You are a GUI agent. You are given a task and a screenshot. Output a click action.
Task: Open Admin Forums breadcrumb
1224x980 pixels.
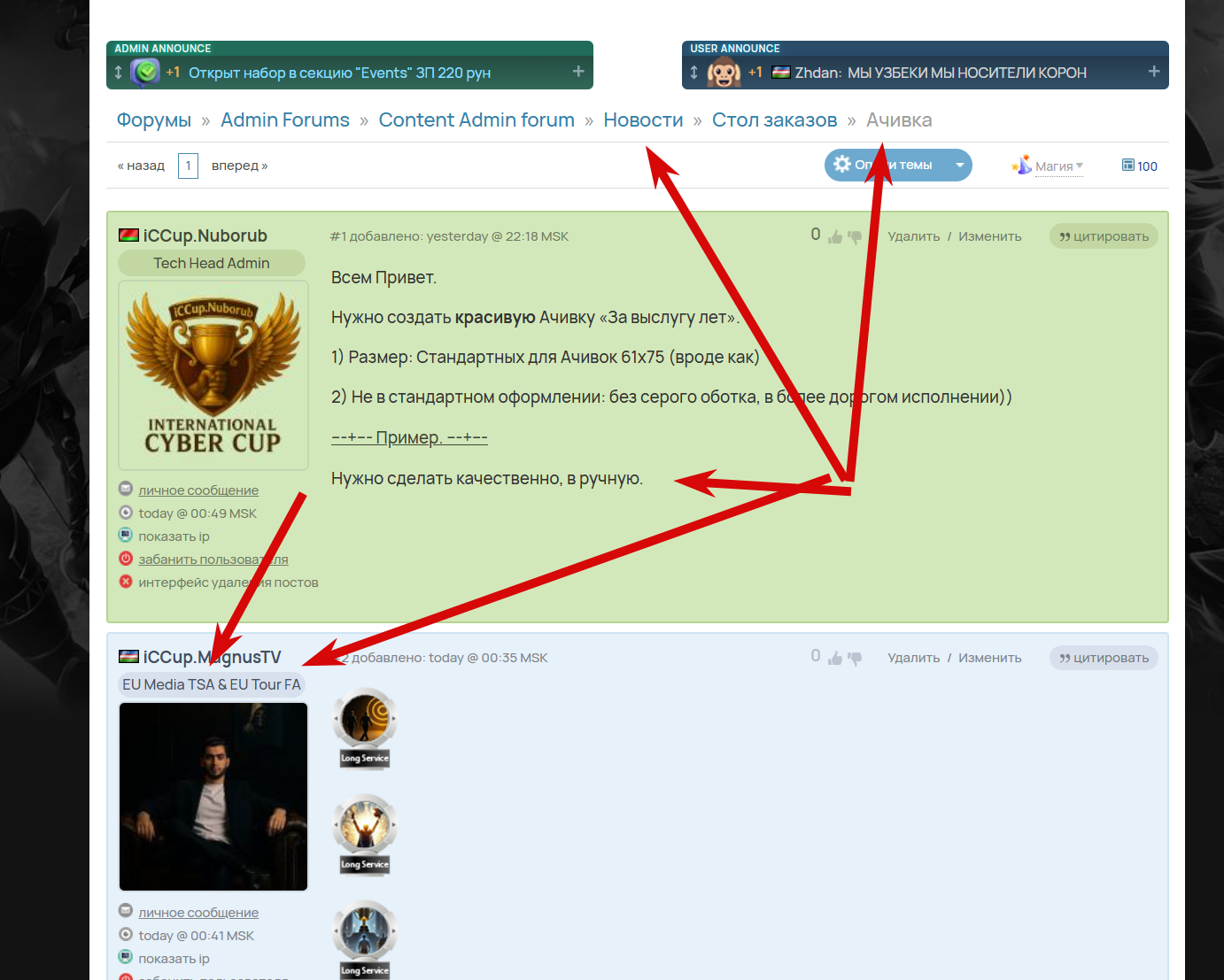coord(285,120)
